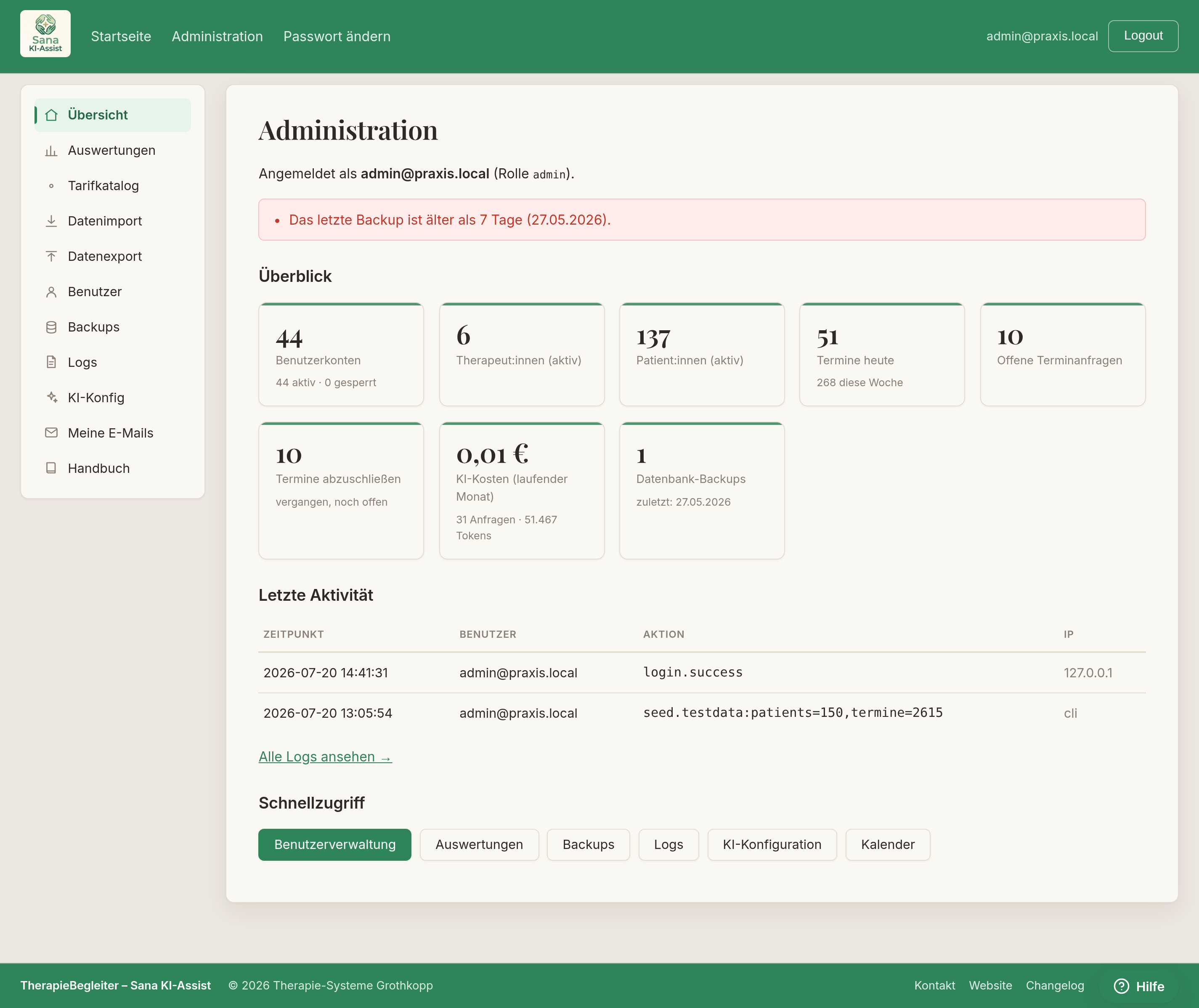This screenshot has width=1199, height=1008.
Task: Click the Kalender quick access button
Action: click(x=888, y=845)
